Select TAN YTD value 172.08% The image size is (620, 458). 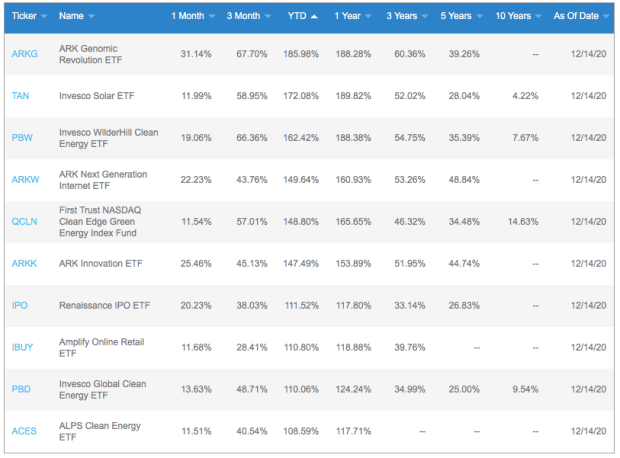301,96
